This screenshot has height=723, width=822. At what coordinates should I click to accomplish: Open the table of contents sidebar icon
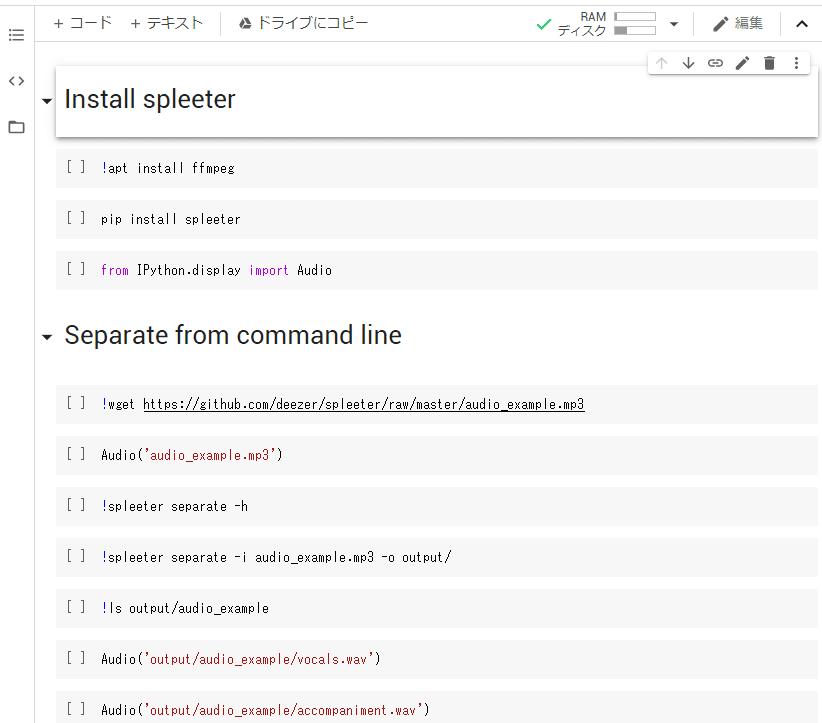click(x=16, y=35)
